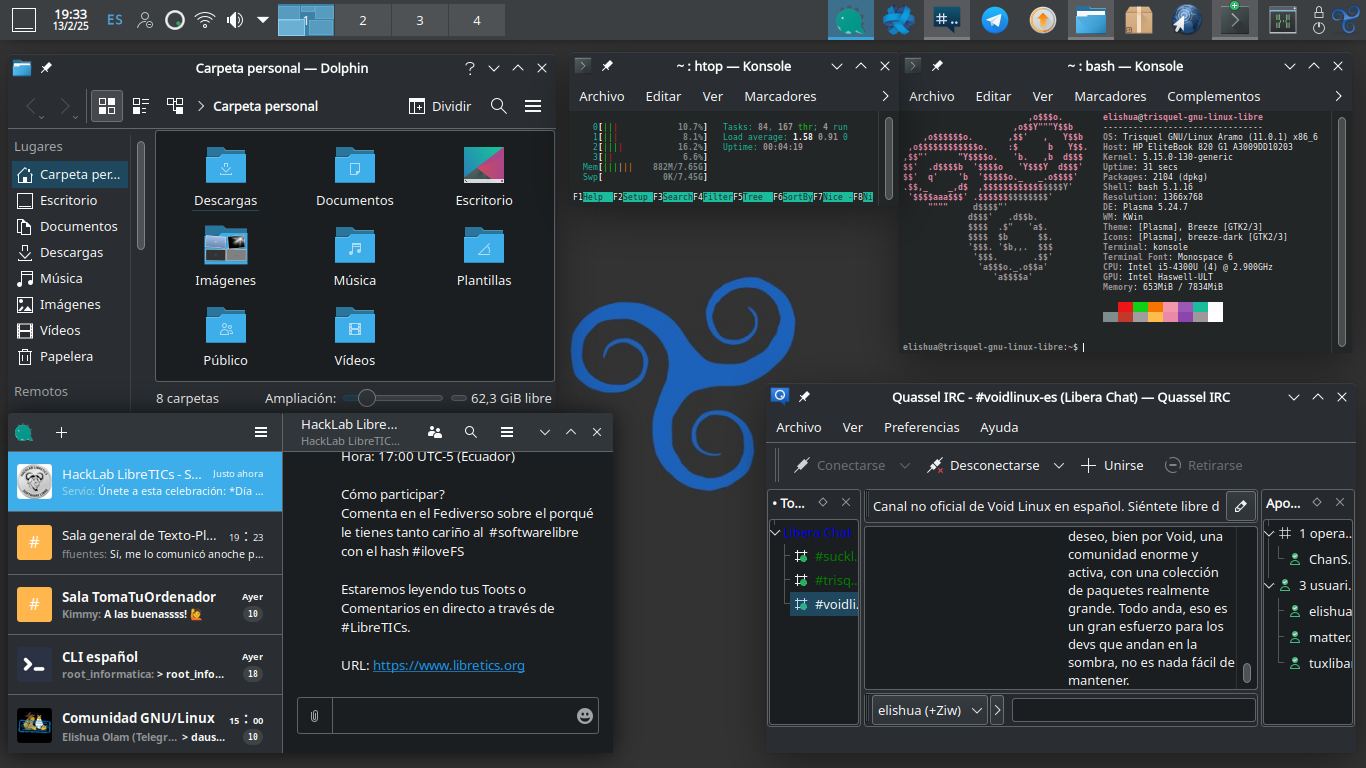Image resolution: width=1366 pixels, height=768 pixels.
Task: Click Desconectarse in Quassel toolbar
Action: click(983, 466)
